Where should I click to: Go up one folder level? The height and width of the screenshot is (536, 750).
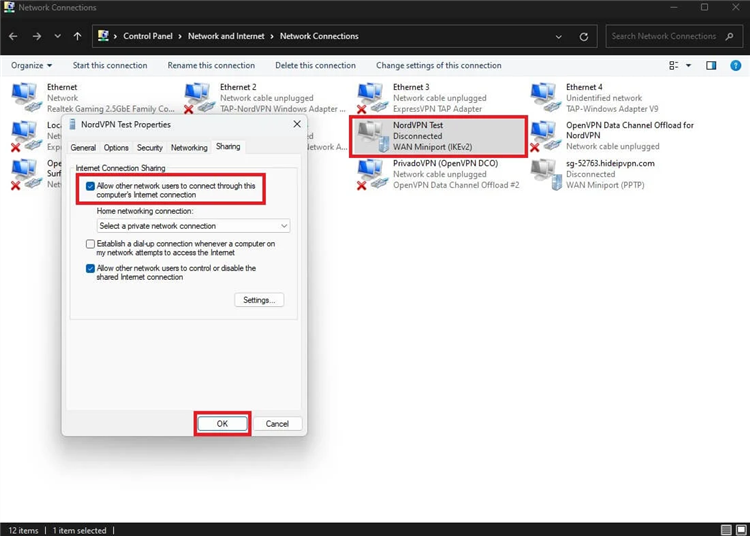pos(77,36)
